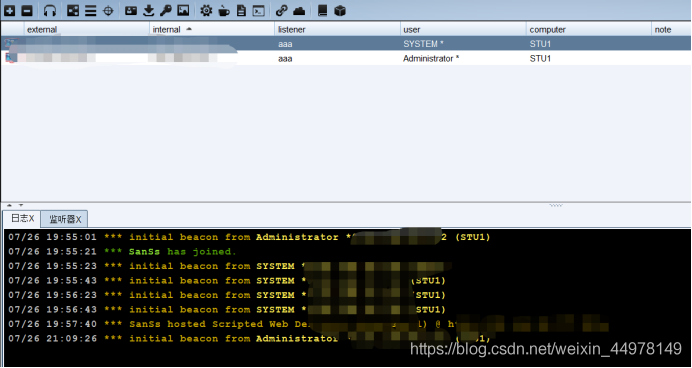Open the Credentials viewer
This screenshot has width=692, height=368.
point(131,11)
